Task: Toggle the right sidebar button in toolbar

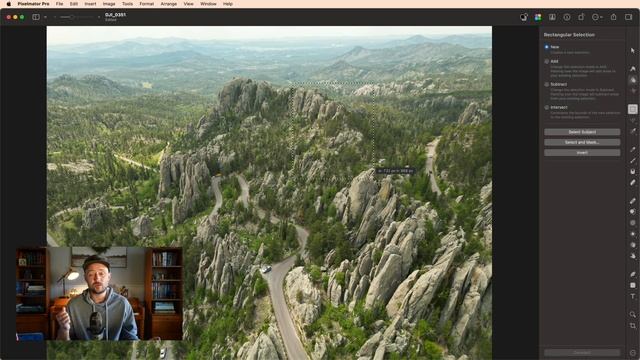Action: (629, 17)
